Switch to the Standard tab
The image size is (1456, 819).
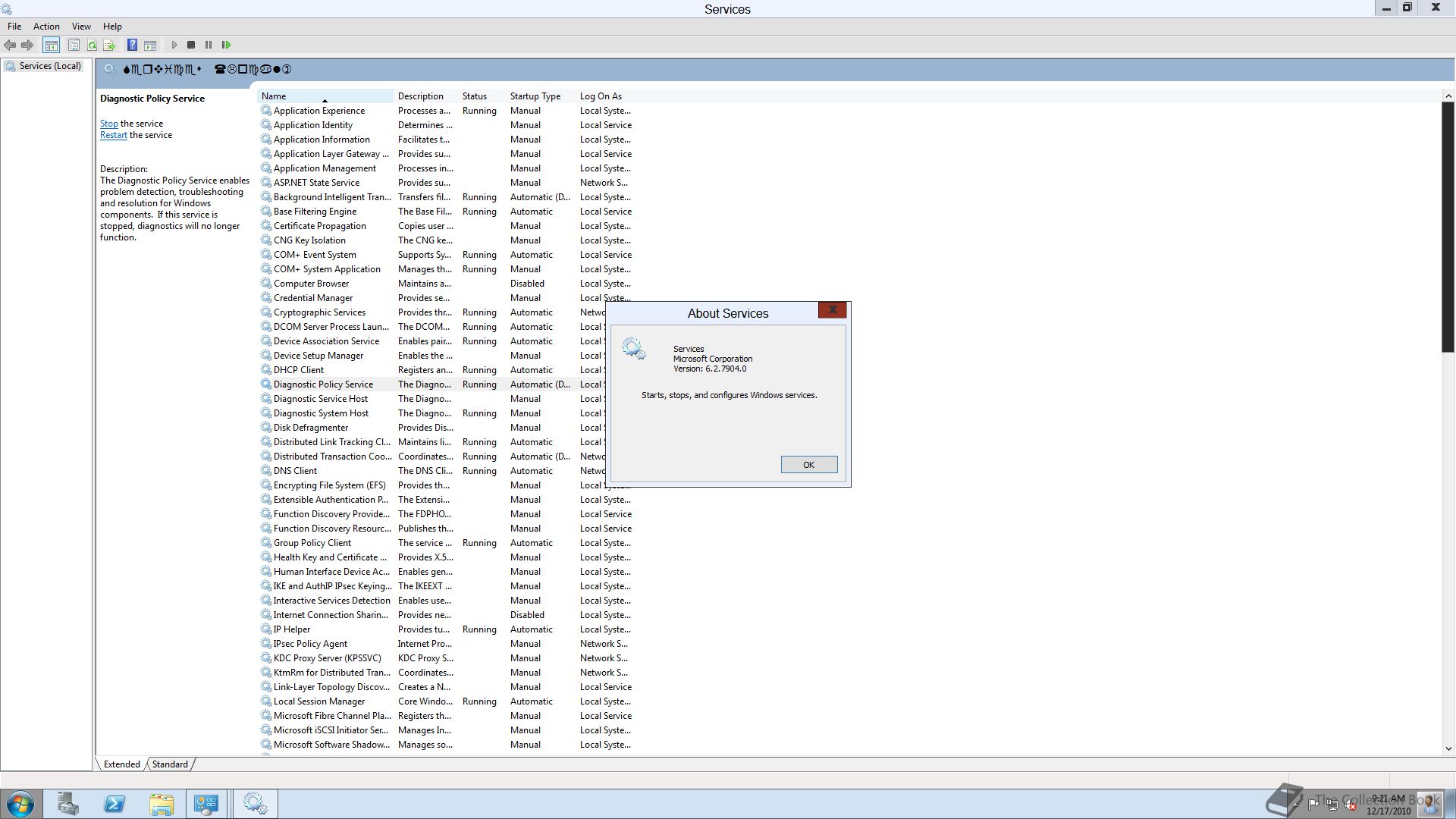(170, 764)
